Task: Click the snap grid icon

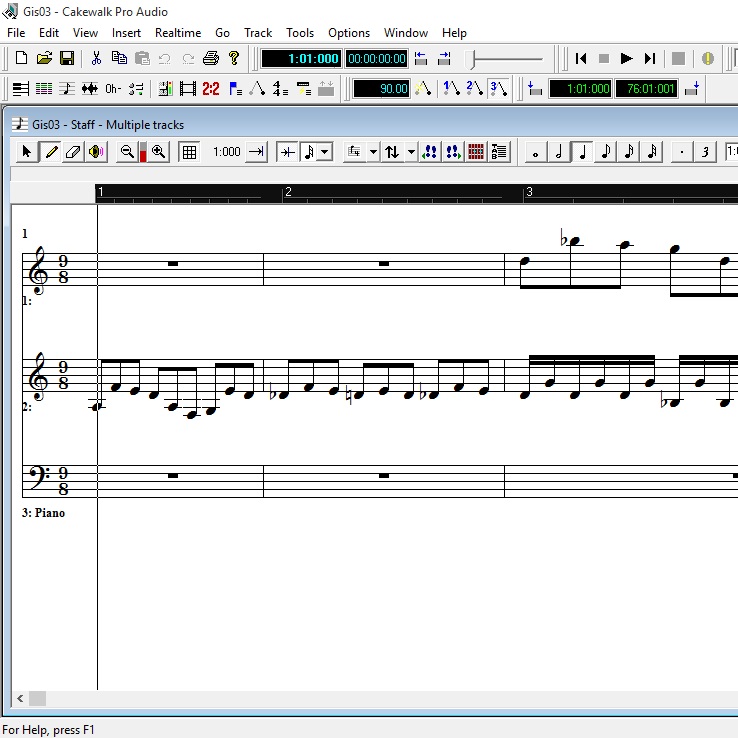Action: (x=189, y=152)
